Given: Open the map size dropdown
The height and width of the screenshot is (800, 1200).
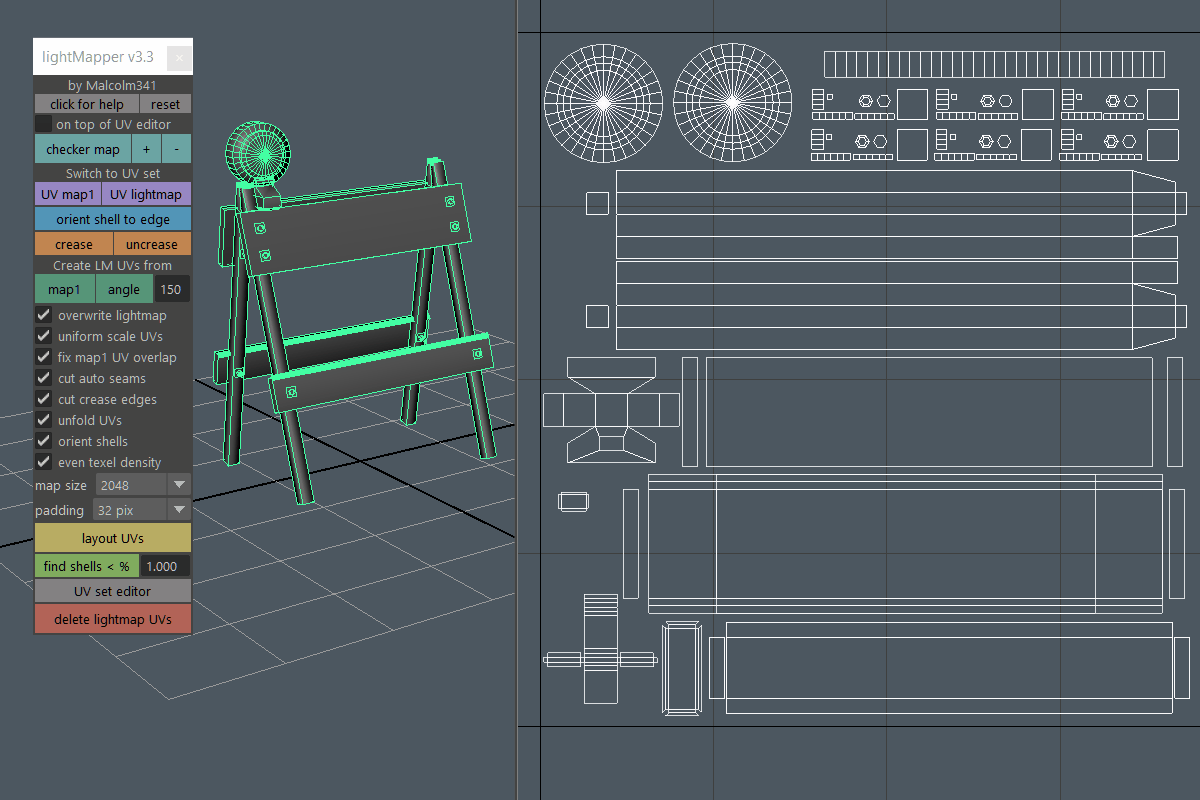Looking at the screenshot, I should (142, 485).
